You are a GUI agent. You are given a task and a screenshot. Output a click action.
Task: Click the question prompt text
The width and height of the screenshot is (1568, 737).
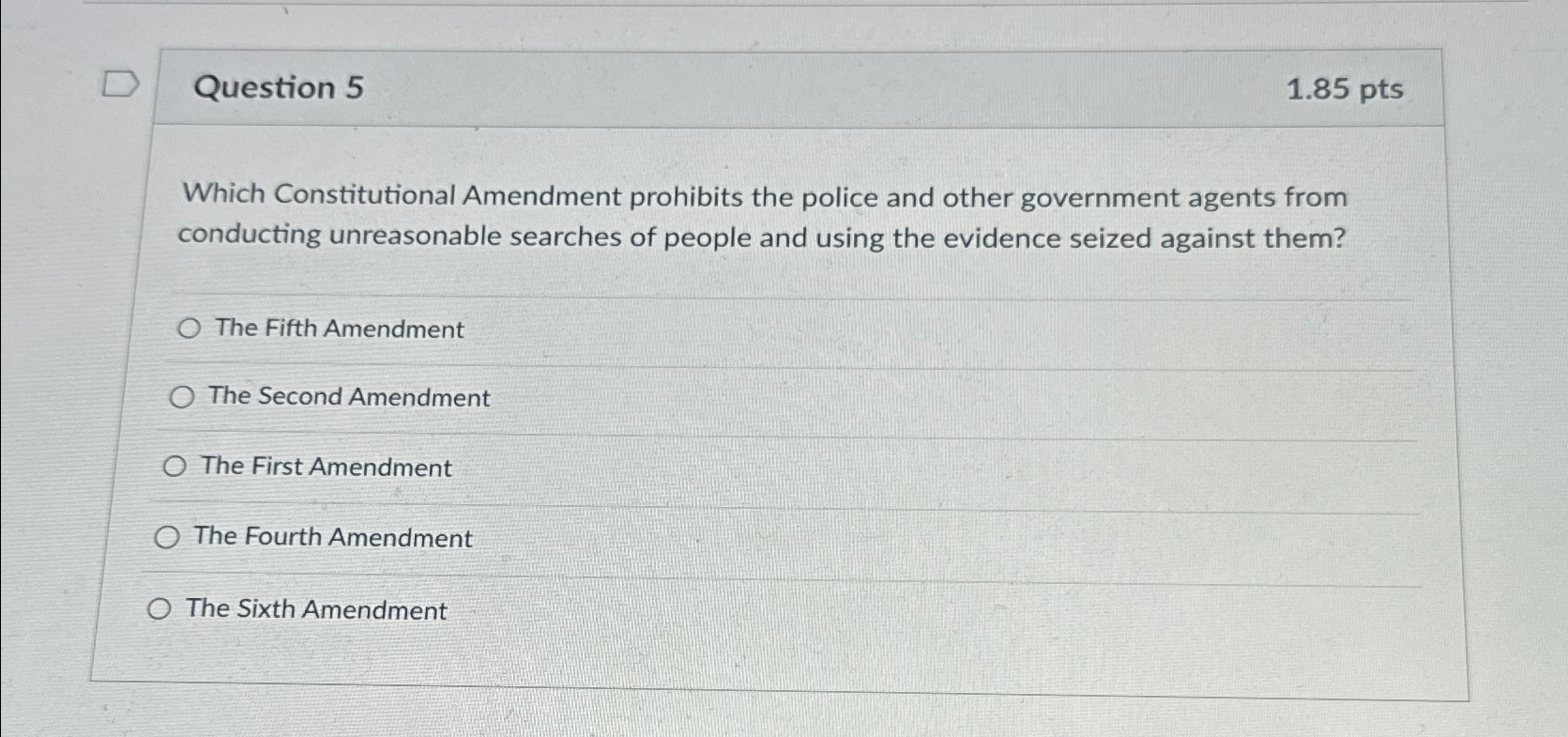point(760,216)
